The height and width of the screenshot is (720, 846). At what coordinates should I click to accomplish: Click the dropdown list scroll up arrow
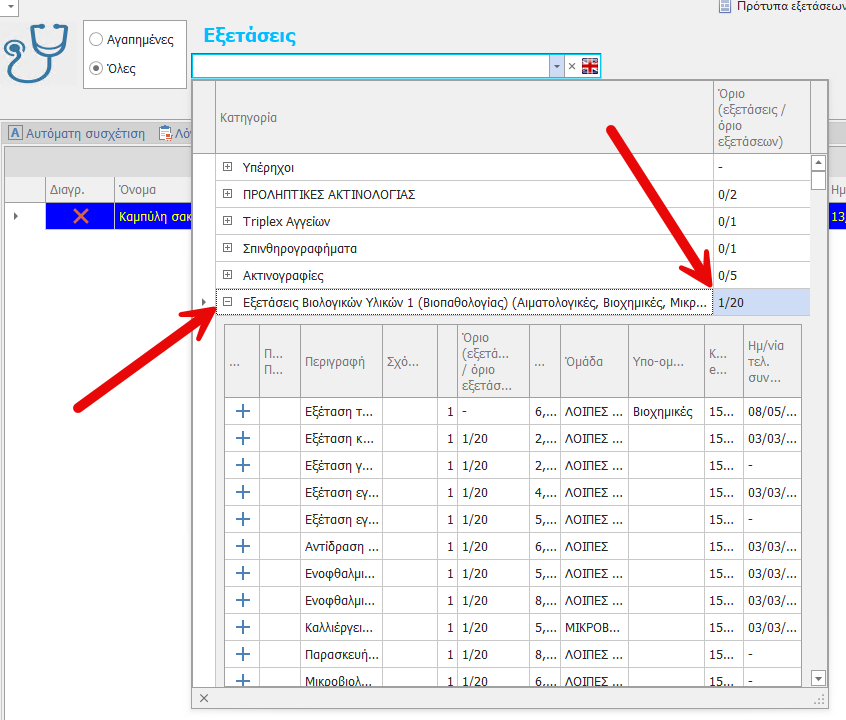tap(818, 162)
